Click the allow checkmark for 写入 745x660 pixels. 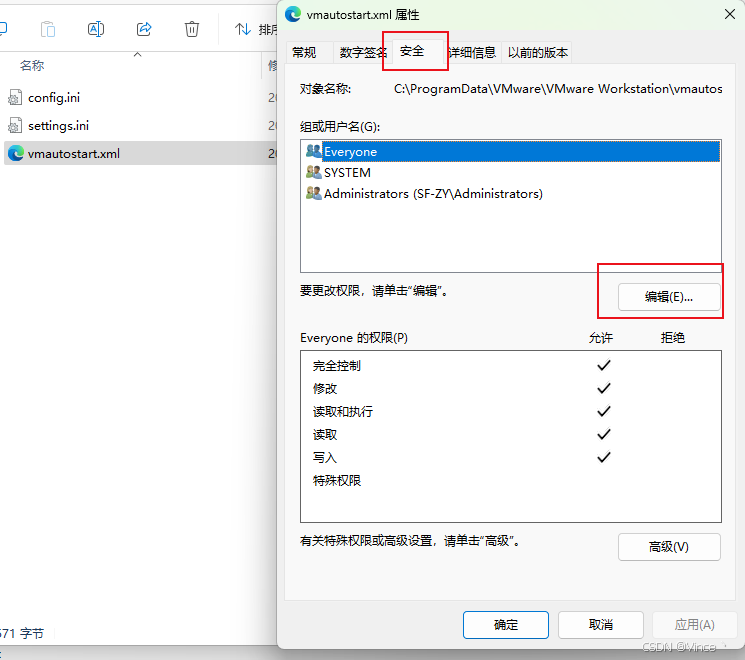click(603, 457)
